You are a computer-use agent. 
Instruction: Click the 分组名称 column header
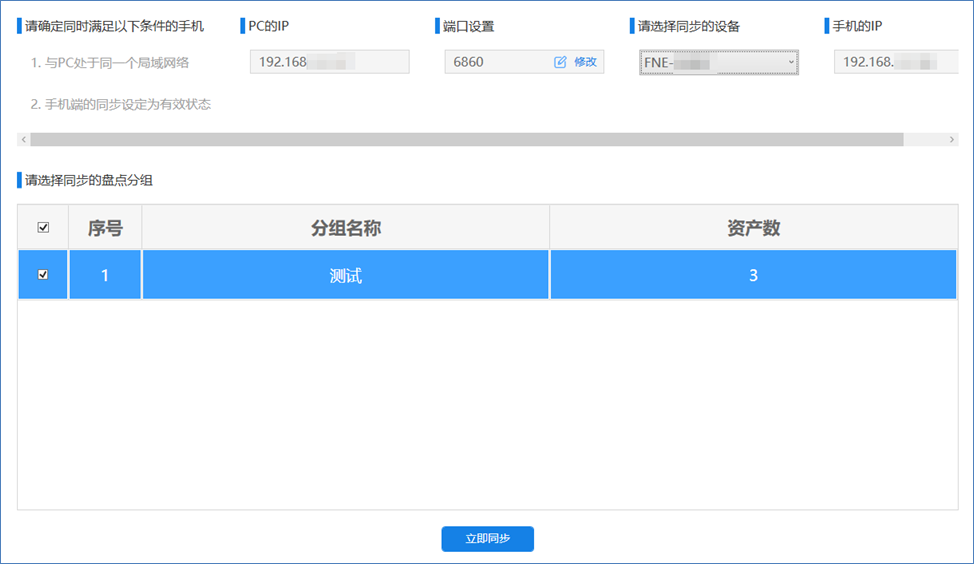coord(345,228)
